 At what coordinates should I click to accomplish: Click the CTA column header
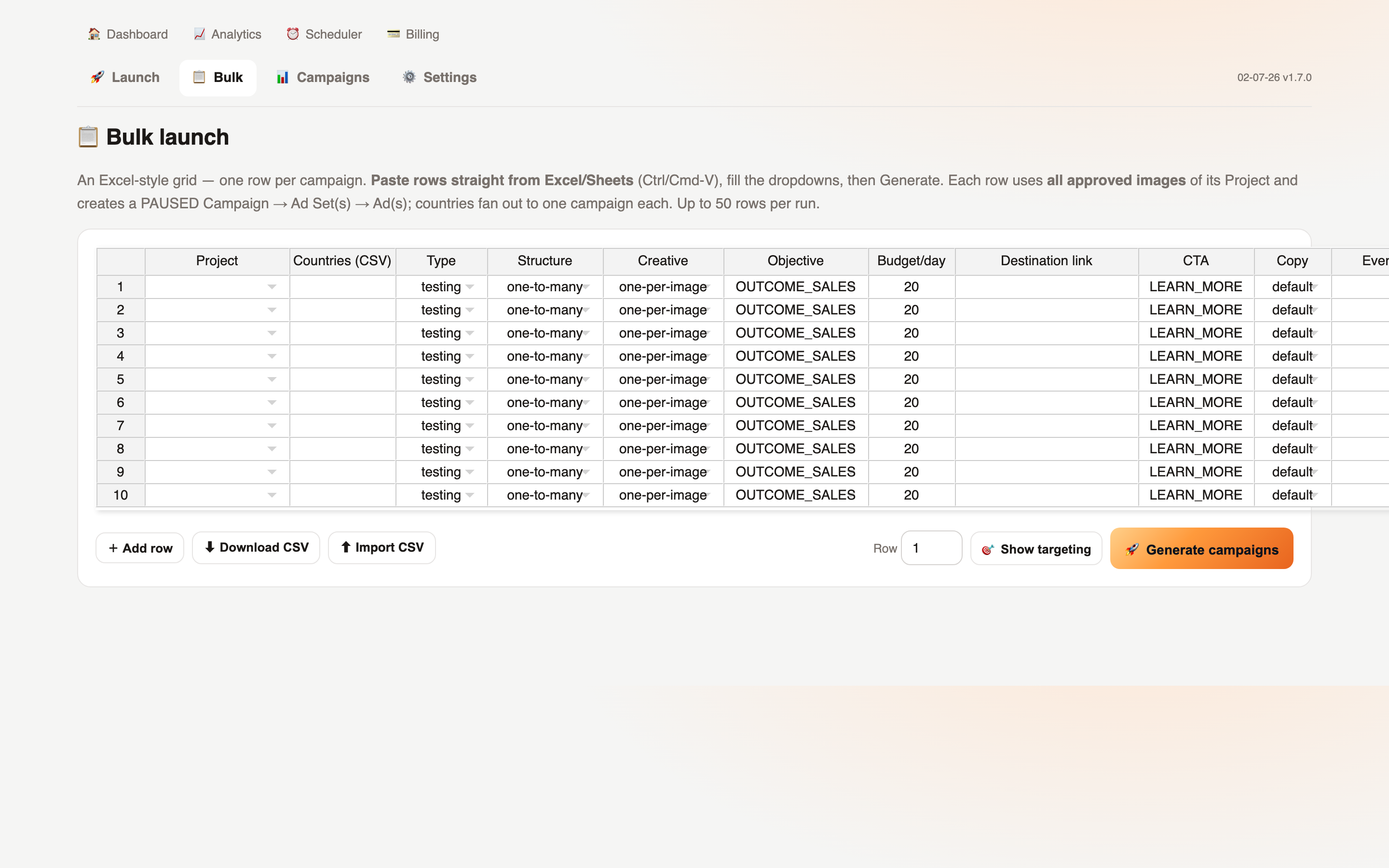coord(1196,261)
